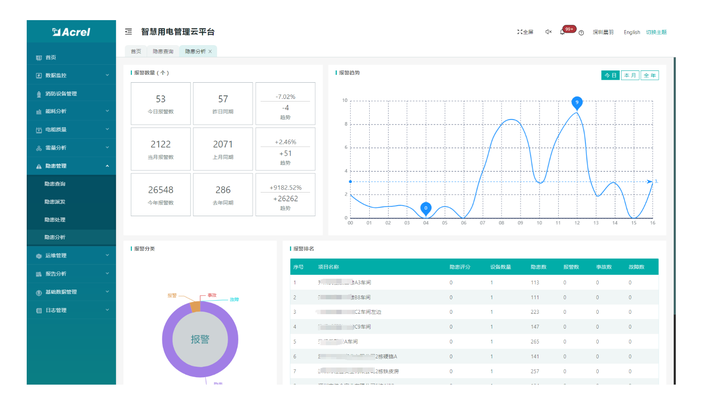Expand the 基础数据管理 menu chevron
This screenshot has width=720, height=403.
(107, 292)
